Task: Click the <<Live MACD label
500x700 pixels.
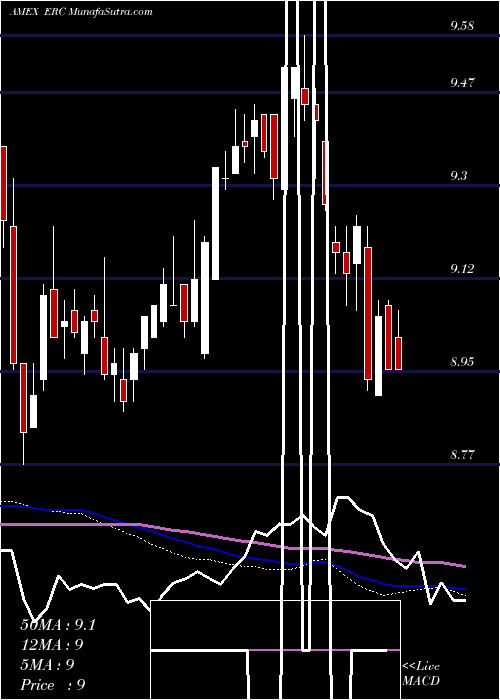Action: (421, 674)
